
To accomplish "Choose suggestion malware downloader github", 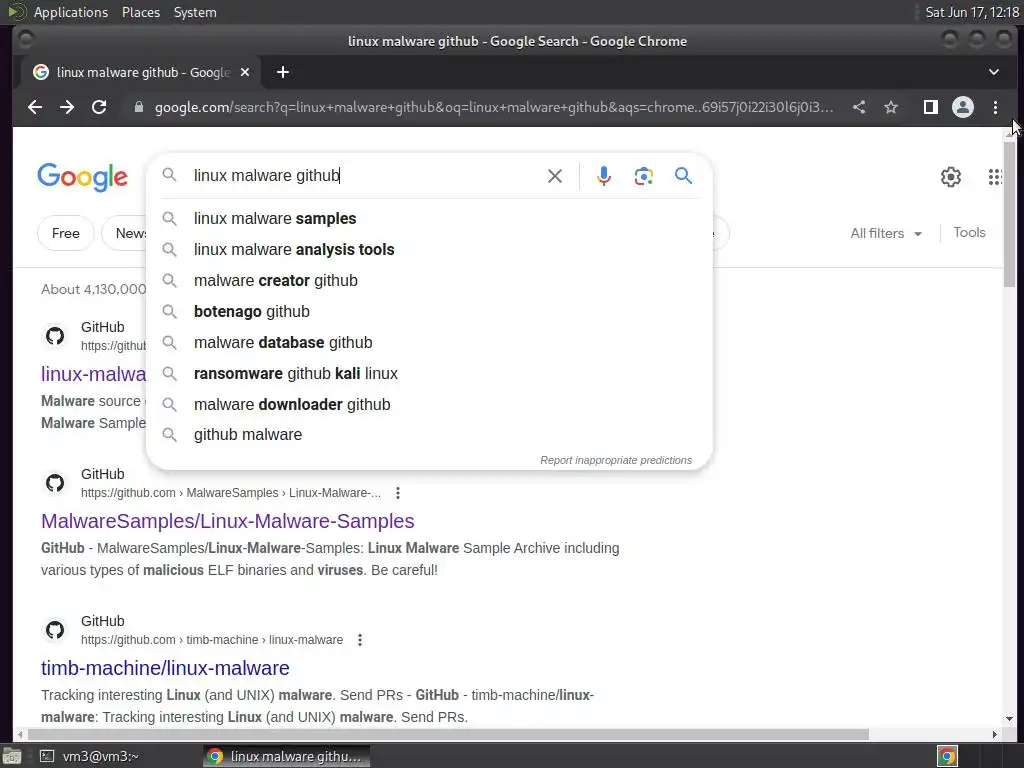I will coord(430,404).
